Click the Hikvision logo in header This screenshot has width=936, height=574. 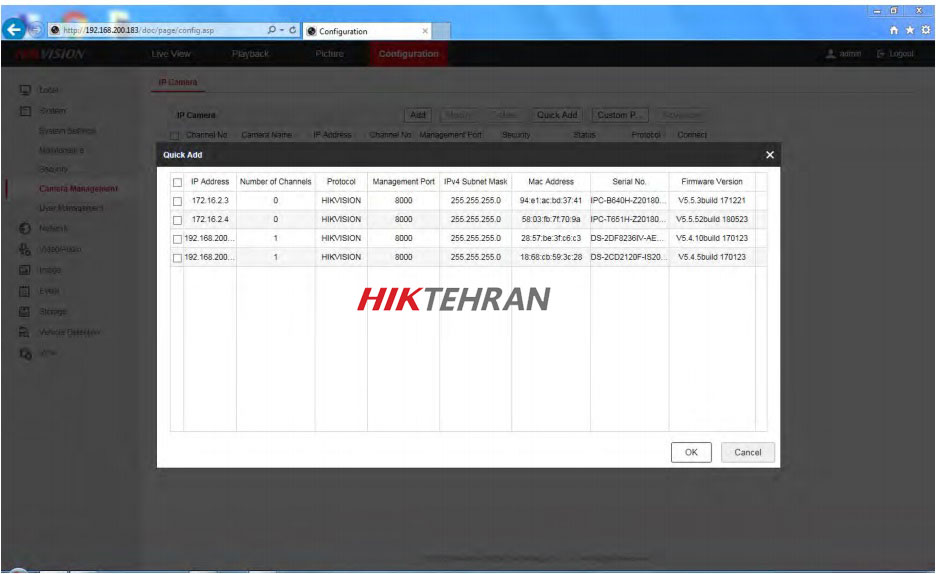[x=50, y=54]
